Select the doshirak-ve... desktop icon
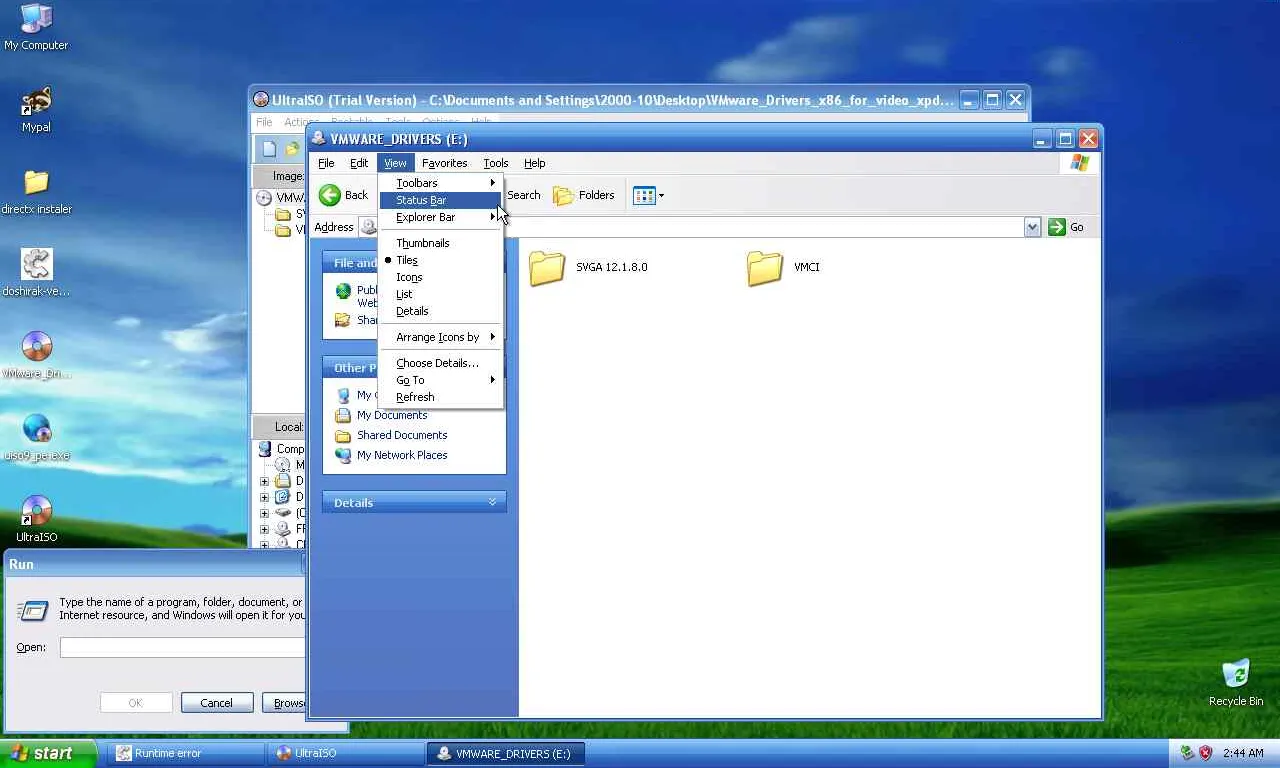The width and height of the screenshot is (1280, 768). coord(36,273)
